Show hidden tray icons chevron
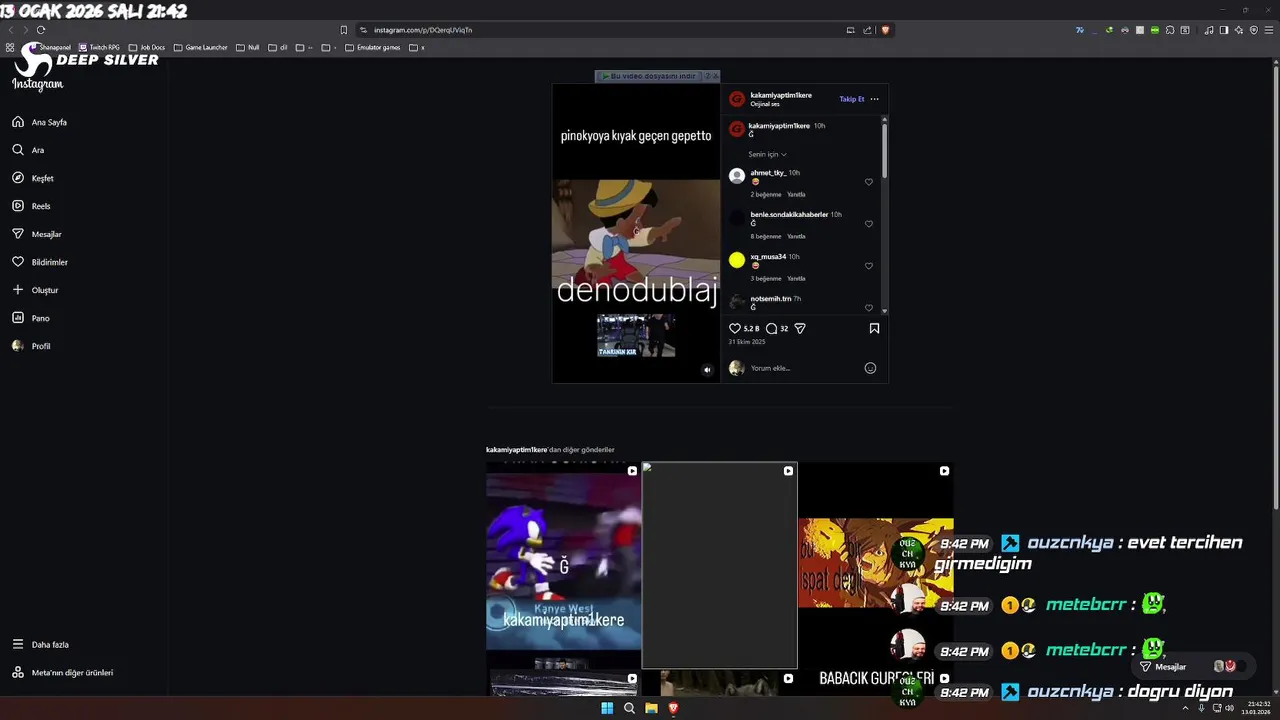Screen dimensions: 1280x720 click(x=1185, y=708)
